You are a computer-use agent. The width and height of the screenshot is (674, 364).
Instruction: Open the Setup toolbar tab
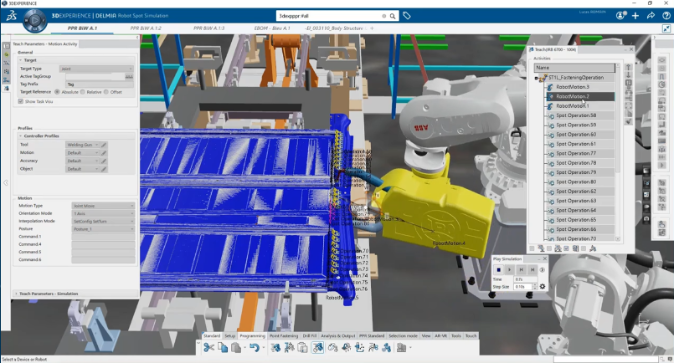tap(230, 336)
